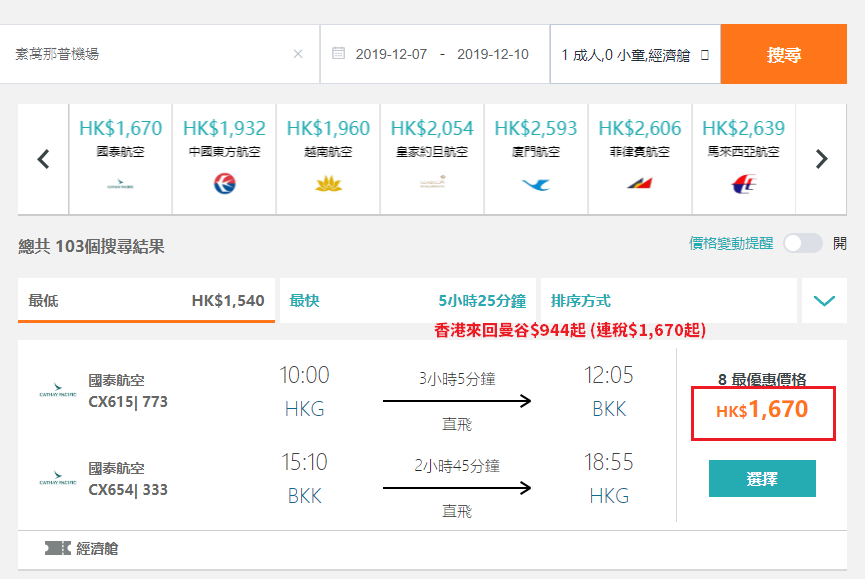Clear the Suvarnabhumi airport field with X
Viewport: 865px width, 579px height.
pyautogui.click(x=298, y=54)
